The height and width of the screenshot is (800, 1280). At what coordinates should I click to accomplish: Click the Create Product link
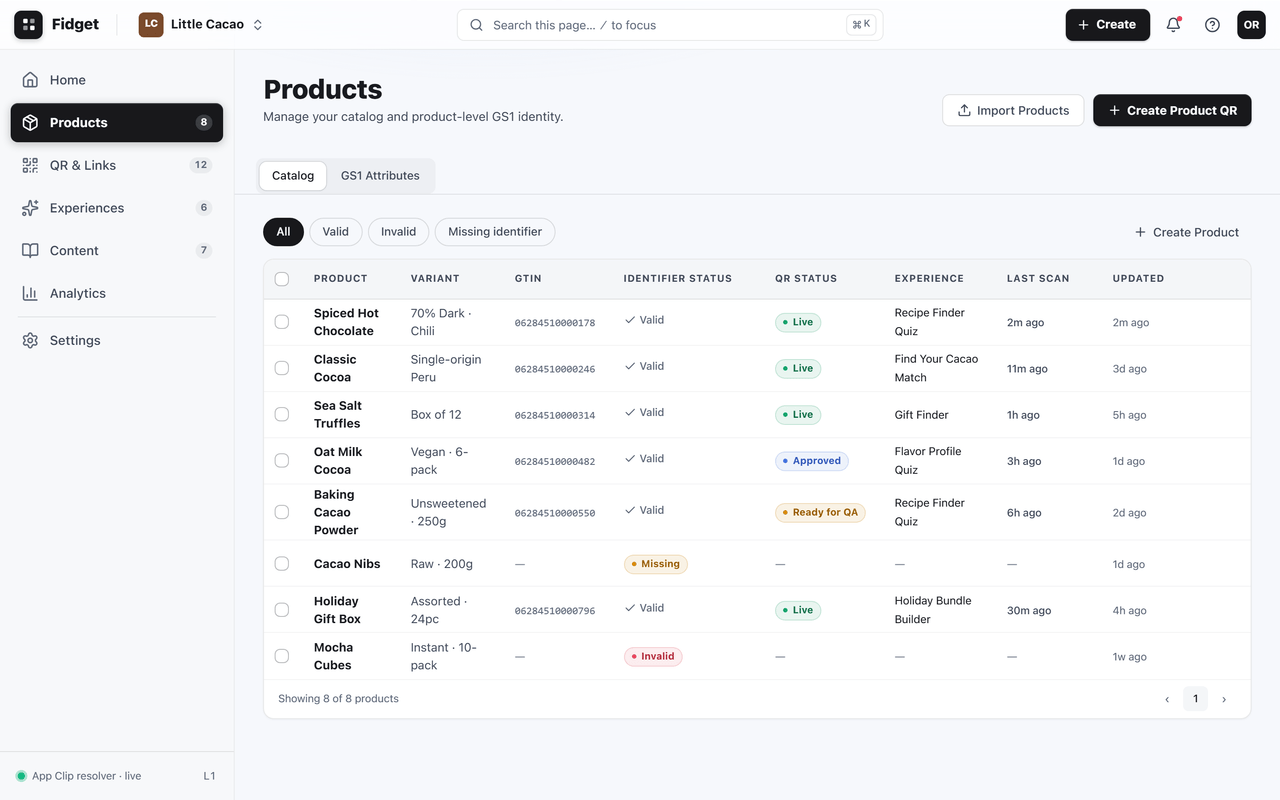pyautogui.click(x=1186, y=232)
